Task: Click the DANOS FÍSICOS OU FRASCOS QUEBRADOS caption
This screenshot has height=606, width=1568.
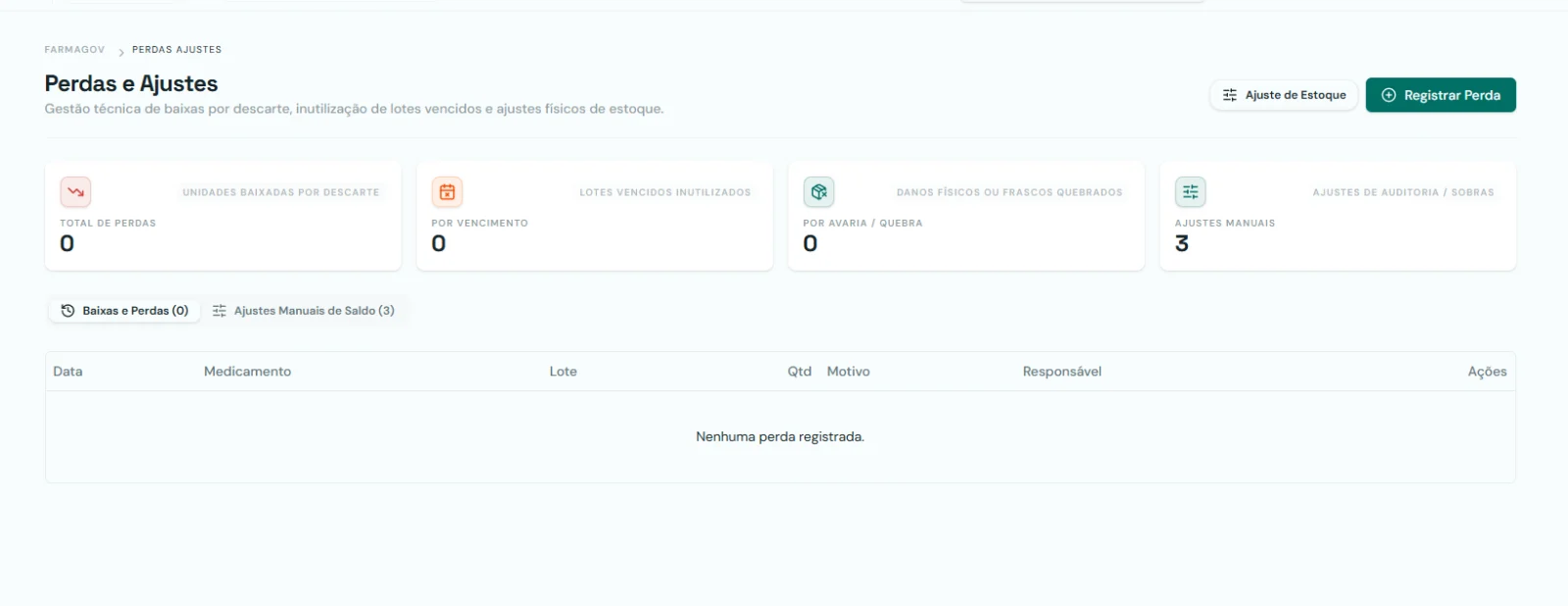Action: 1009,193
